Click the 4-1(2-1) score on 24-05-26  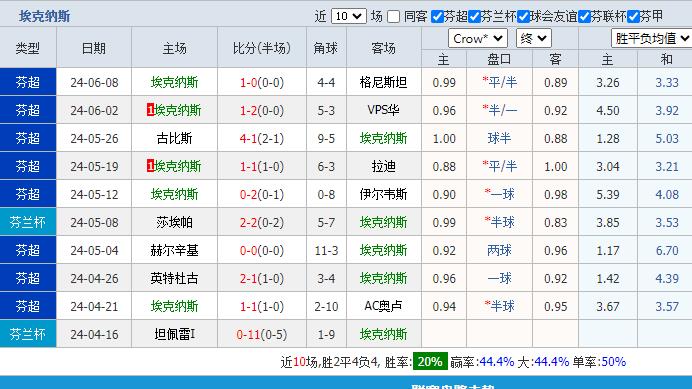point(262,139)
